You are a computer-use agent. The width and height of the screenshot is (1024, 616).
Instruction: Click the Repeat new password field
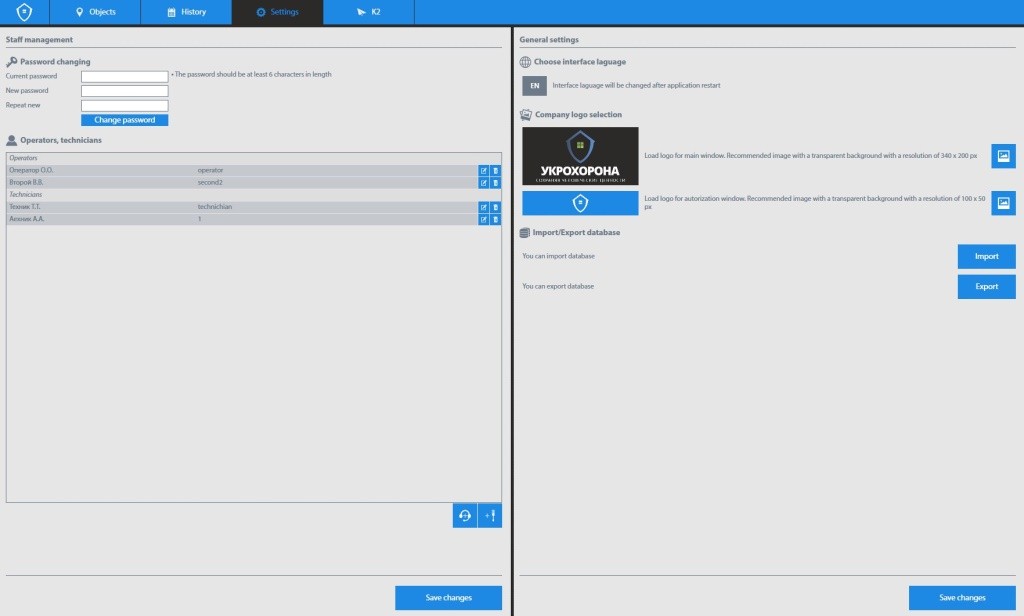pos(125,105)
